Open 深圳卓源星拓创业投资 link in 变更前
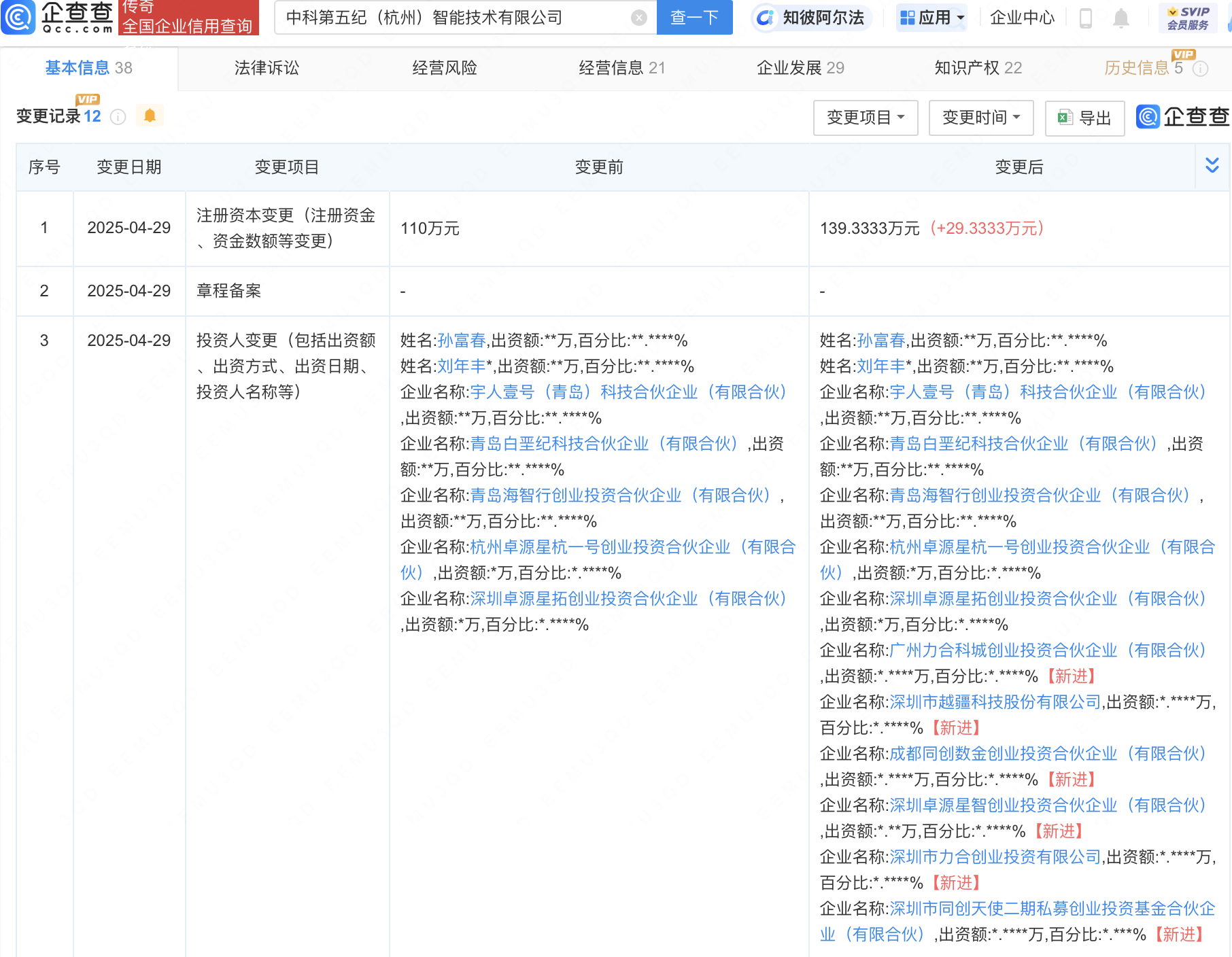 (x=629, y=599)
